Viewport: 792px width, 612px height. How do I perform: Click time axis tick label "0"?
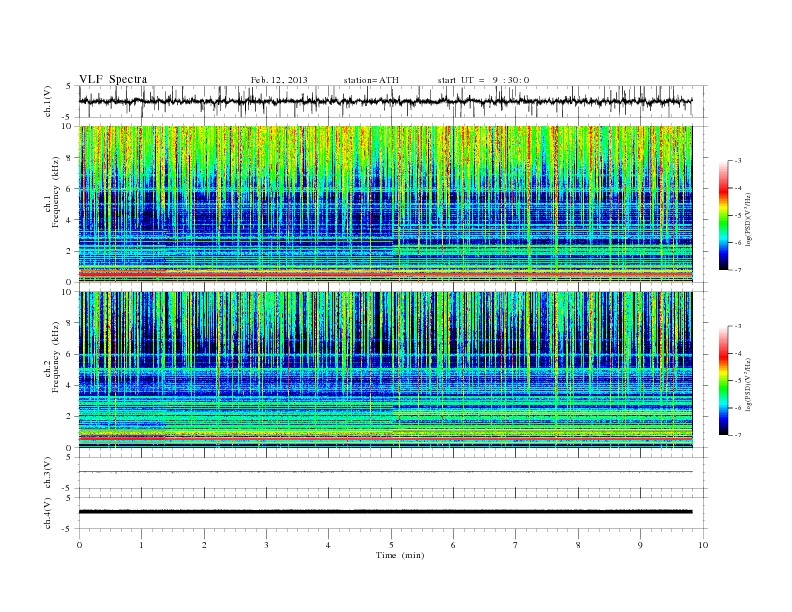(x=79, y=545)
